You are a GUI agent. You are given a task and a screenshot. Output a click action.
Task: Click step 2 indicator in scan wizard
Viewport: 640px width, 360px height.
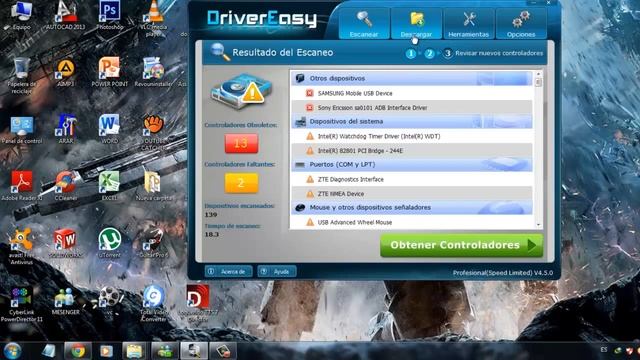pos(429,53)
